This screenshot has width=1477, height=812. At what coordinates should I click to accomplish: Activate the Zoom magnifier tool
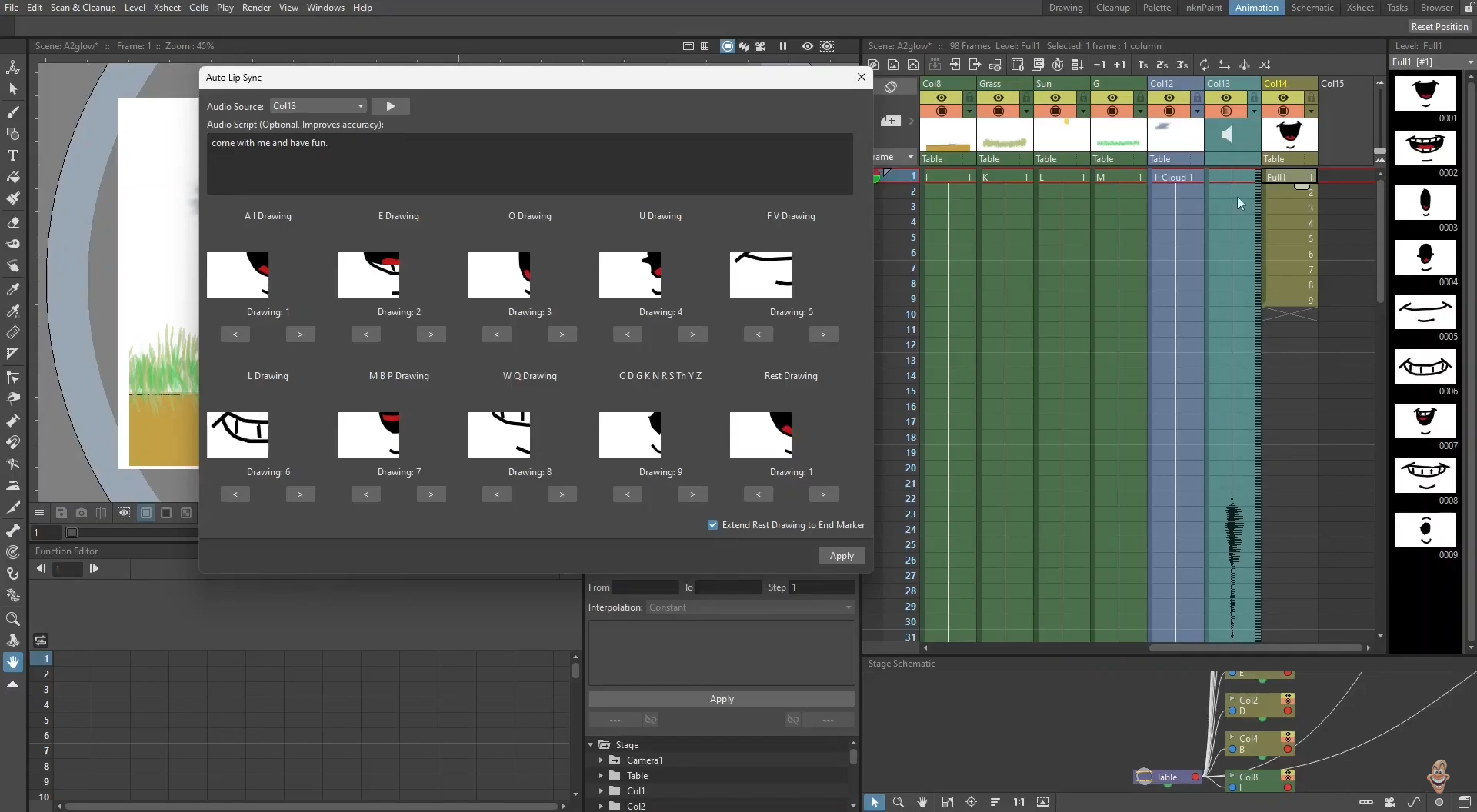click(x=13, y=619)
